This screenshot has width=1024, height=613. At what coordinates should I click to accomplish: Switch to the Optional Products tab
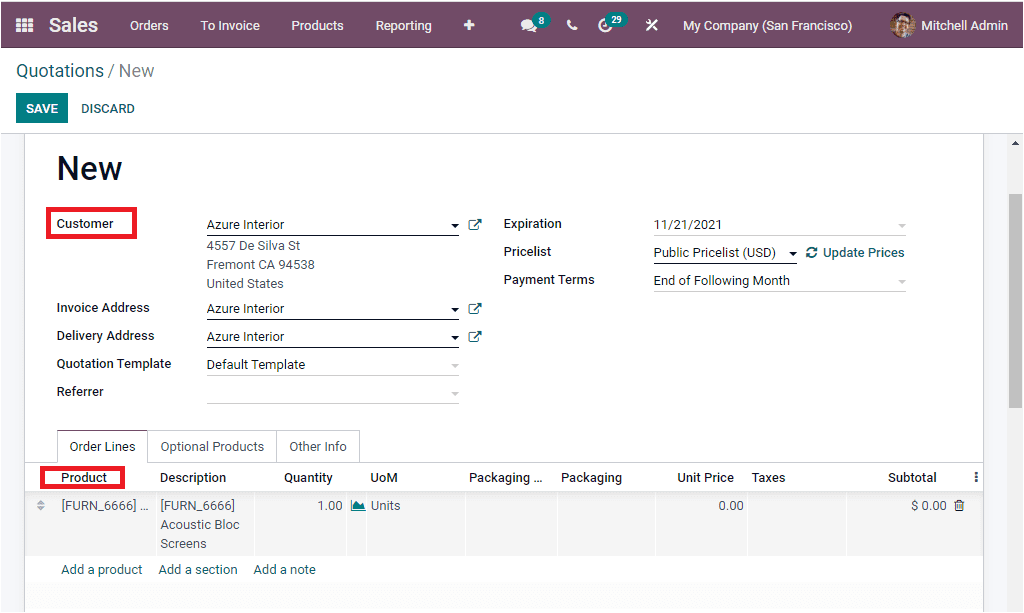pyautogui.click(x=211, y=446)
